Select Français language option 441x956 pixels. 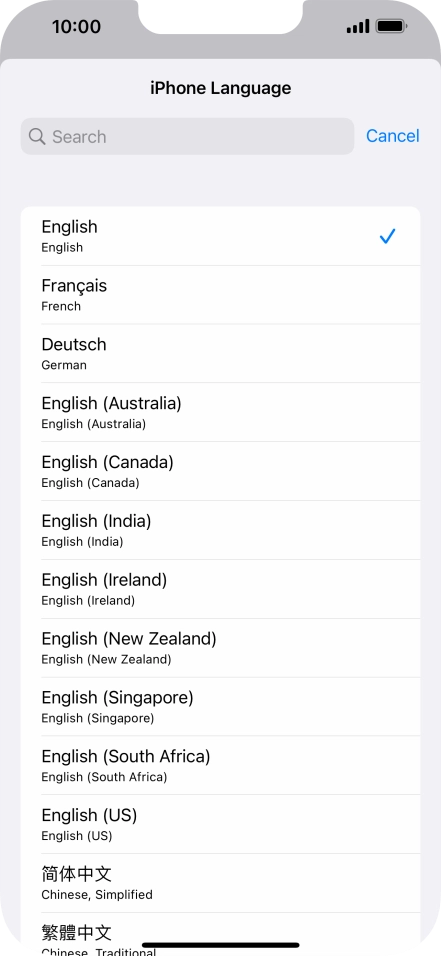(x=220, y=295)
